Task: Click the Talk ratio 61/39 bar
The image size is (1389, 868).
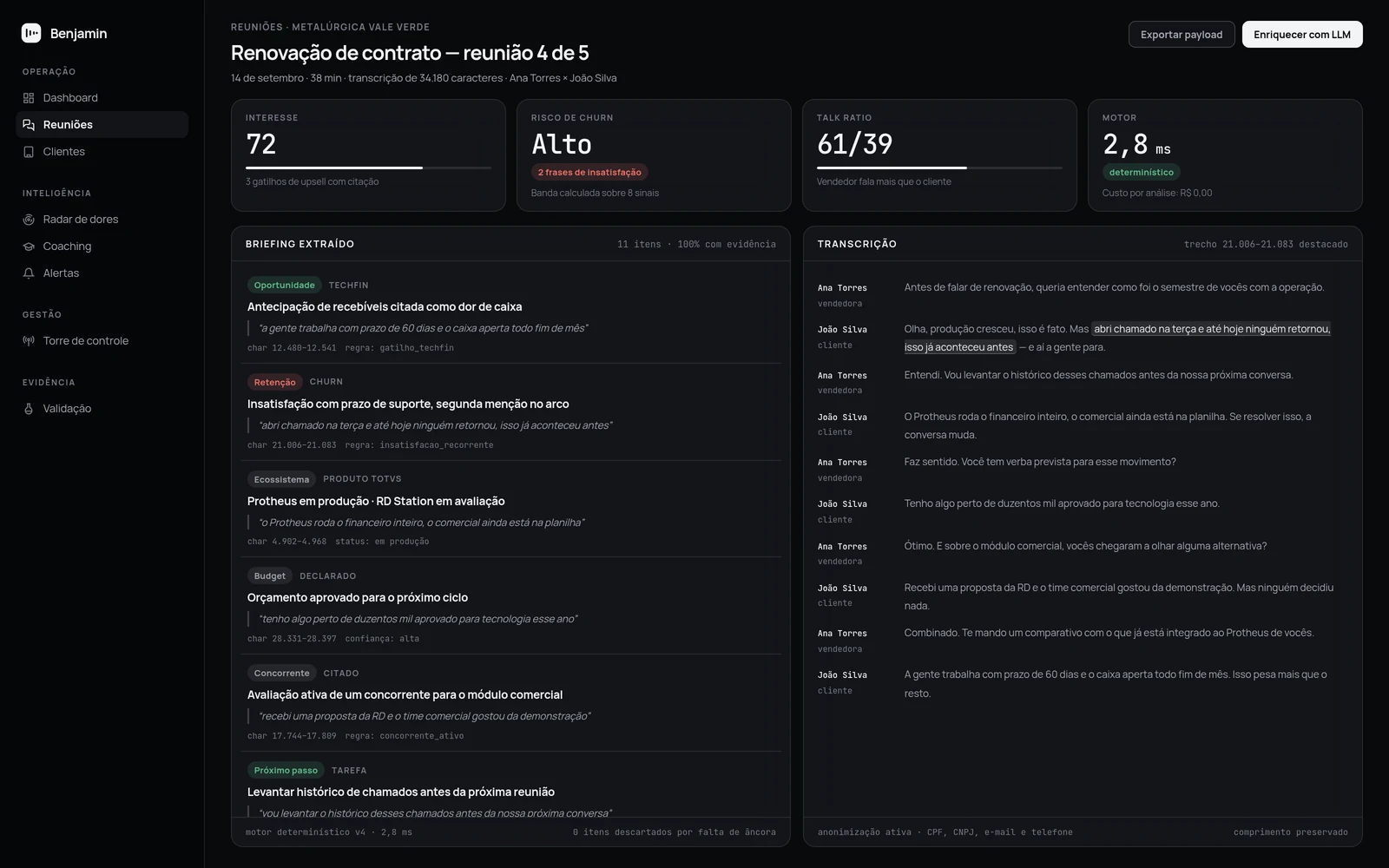Action: coord(939,168)
